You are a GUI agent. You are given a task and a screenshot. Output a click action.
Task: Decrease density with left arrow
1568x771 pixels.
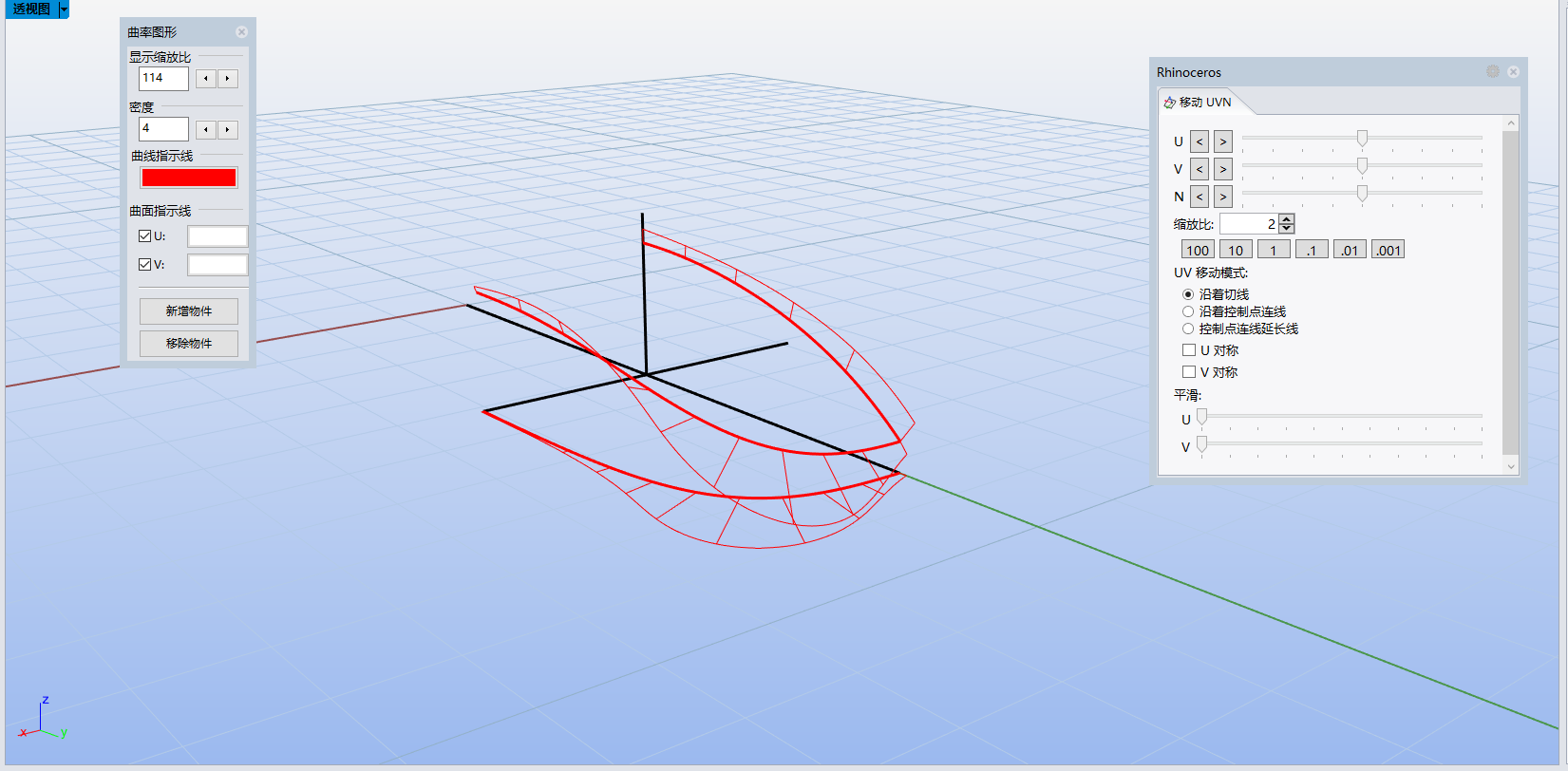click(206, 129)
